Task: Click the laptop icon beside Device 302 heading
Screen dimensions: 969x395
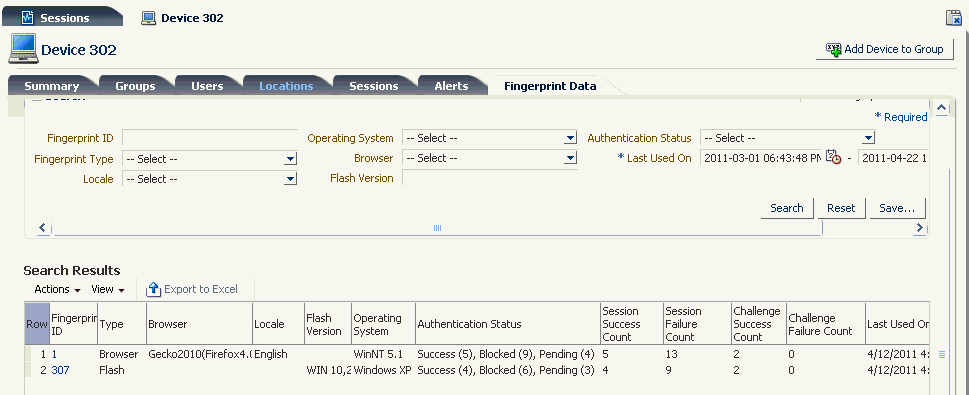Action: tap(23, 49)
